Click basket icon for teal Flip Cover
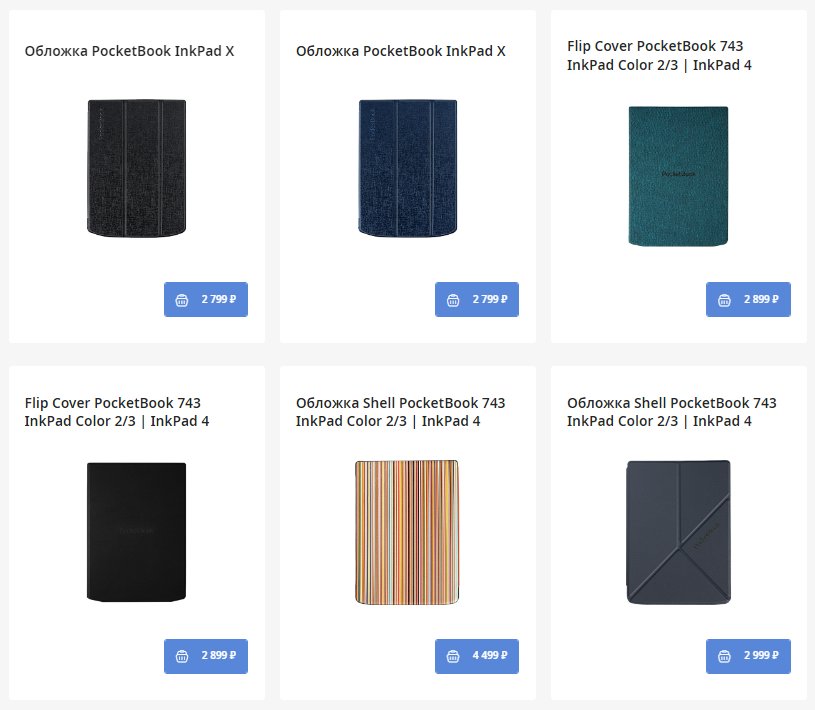The height and width of the screenshot is (710, 815). pyautogui.click(x=724, y=299)
